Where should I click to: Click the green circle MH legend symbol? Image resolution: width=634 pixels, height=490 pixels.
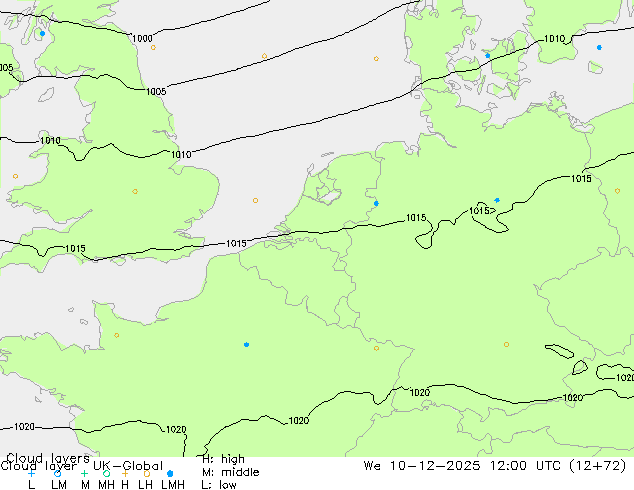(x=106, y=473)
